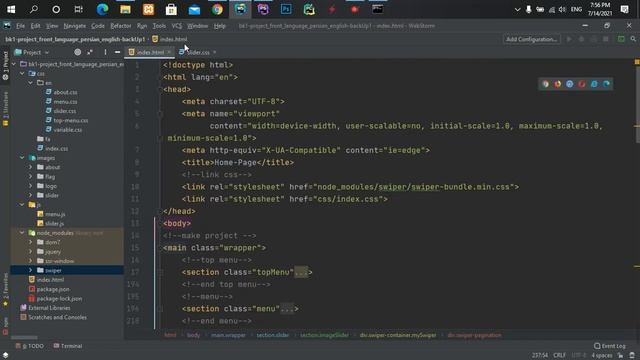Viewport: 640px width, 360px height.
Task: Open the TODO tool window
Action: [30, 346]
